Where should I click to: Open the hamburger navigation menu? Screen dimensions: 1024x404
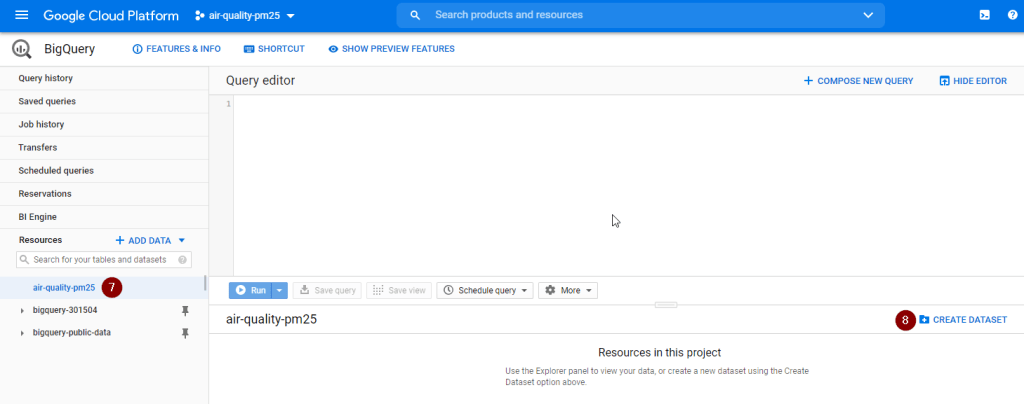tap(22, 16)
